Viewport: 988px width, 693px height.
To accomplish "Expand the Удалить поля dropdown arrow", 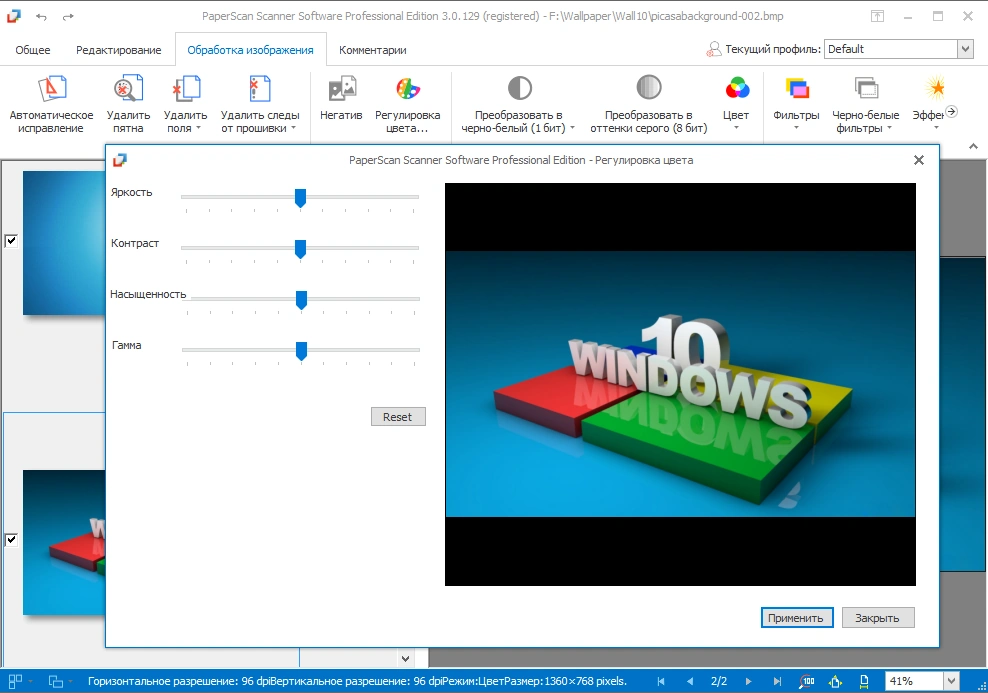I will [198, 129].
